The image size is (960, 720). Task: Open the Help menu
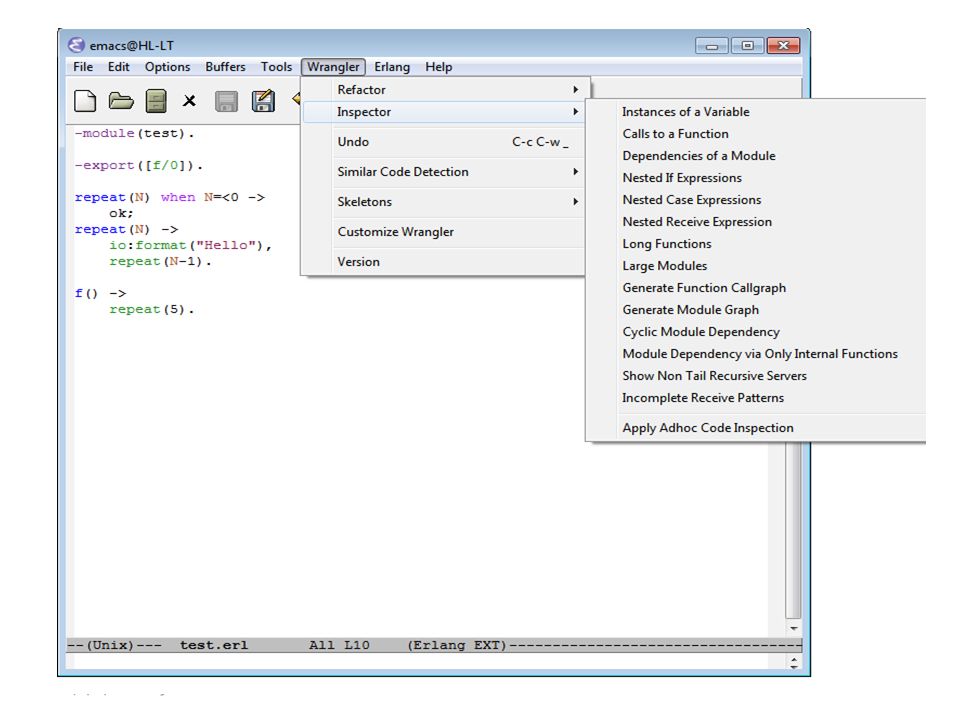point(438,67)
